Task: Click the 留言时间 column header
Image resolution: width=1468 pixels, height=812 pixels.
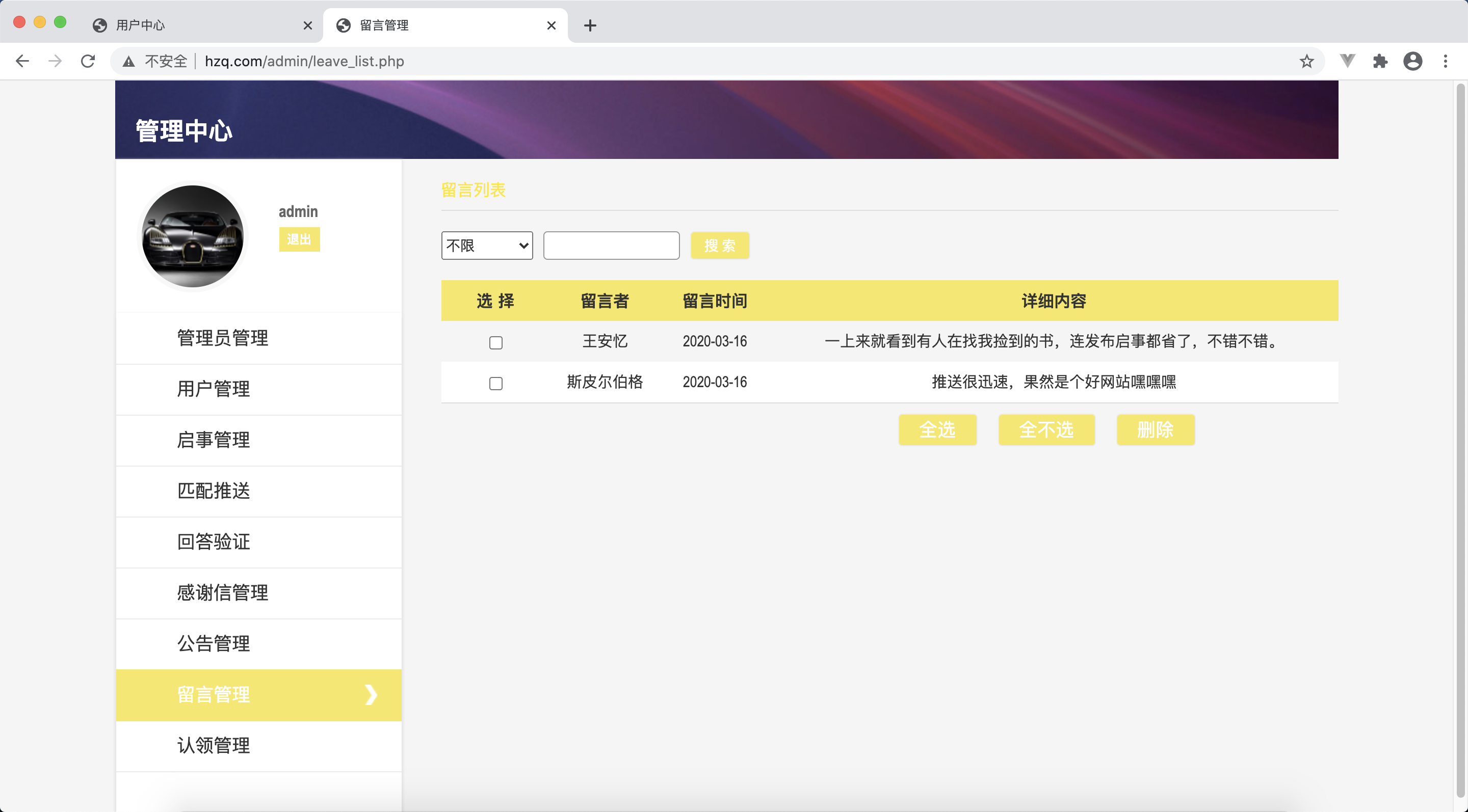Action: 715,301
